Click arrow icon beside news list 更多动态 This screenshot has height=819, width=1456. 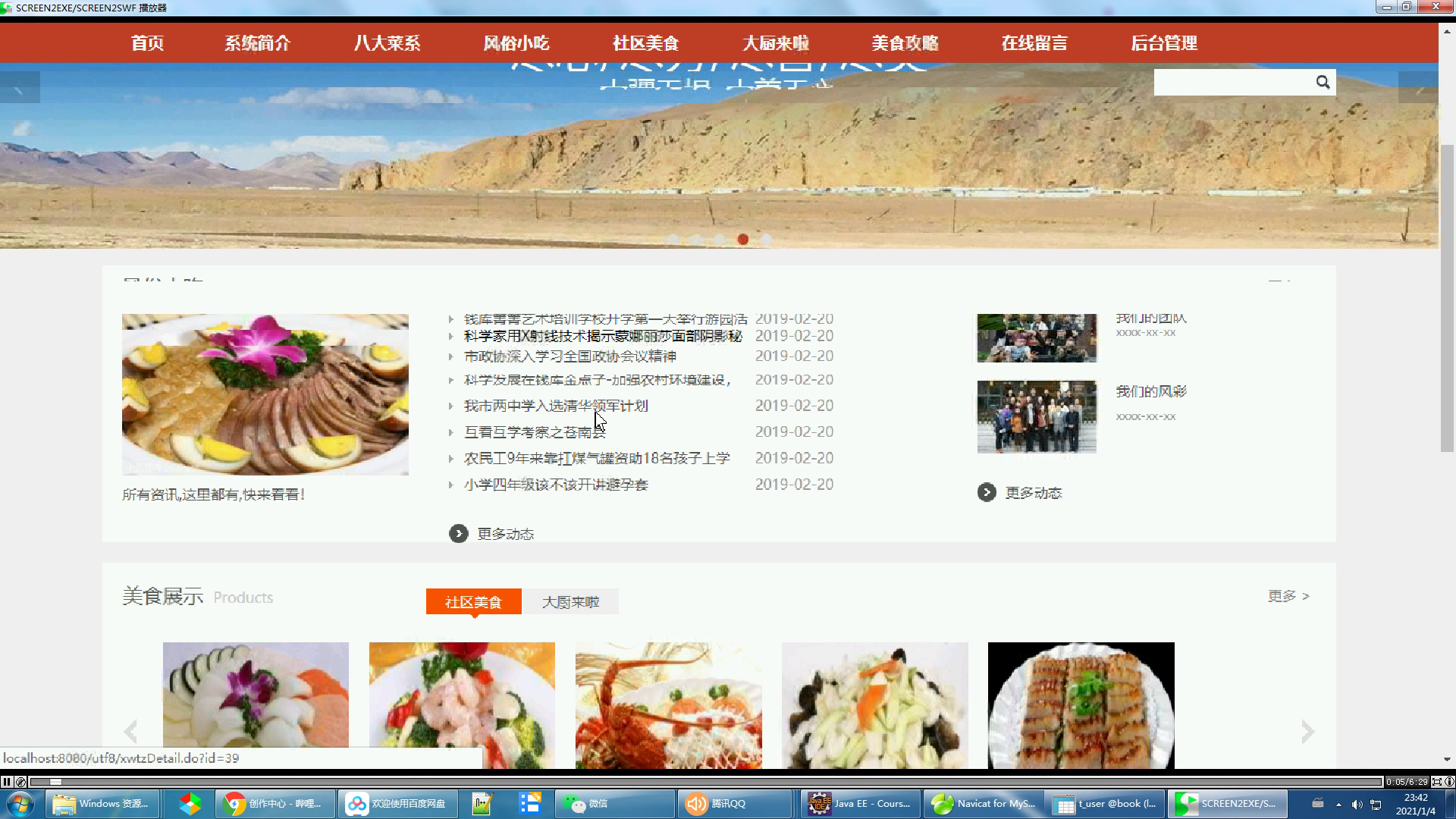[x=458, y=534]
